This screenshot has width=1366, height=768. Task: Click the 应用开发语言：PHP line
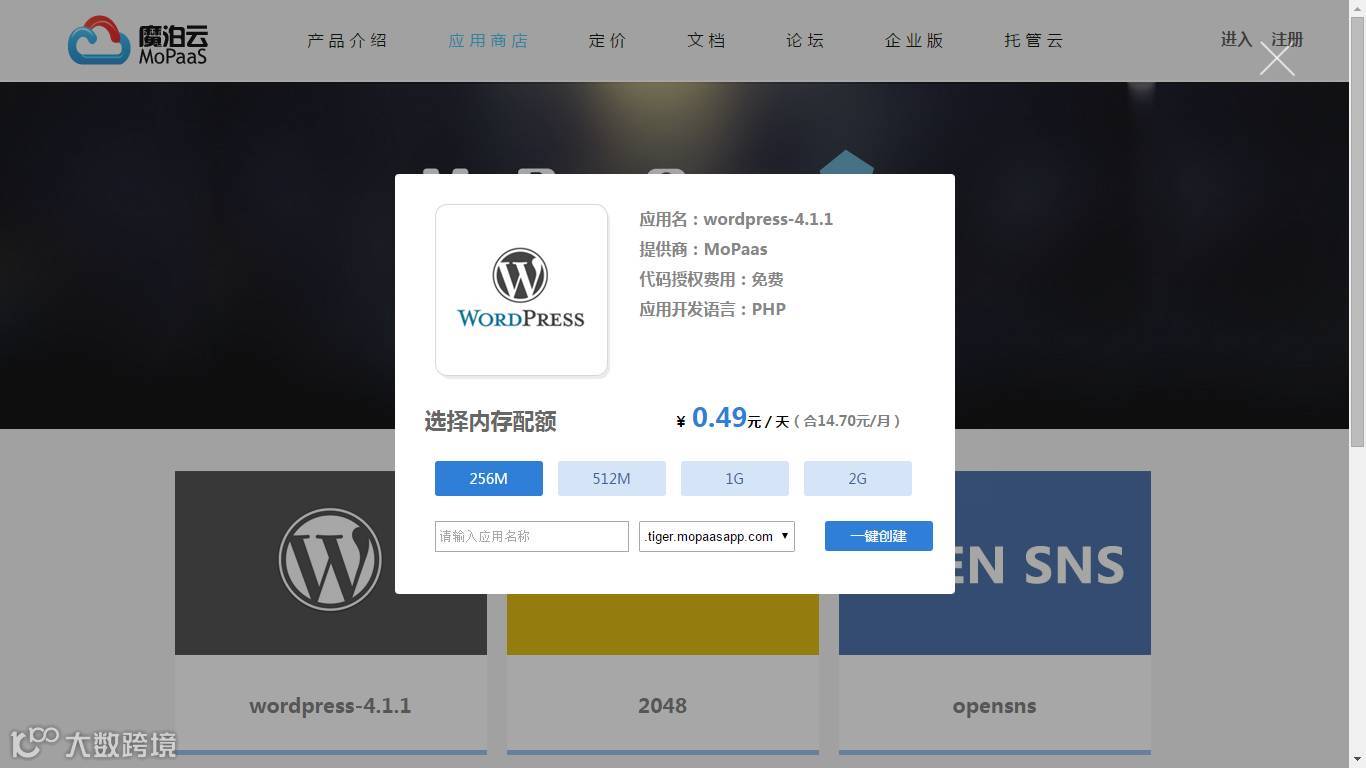tap(712, 309)
